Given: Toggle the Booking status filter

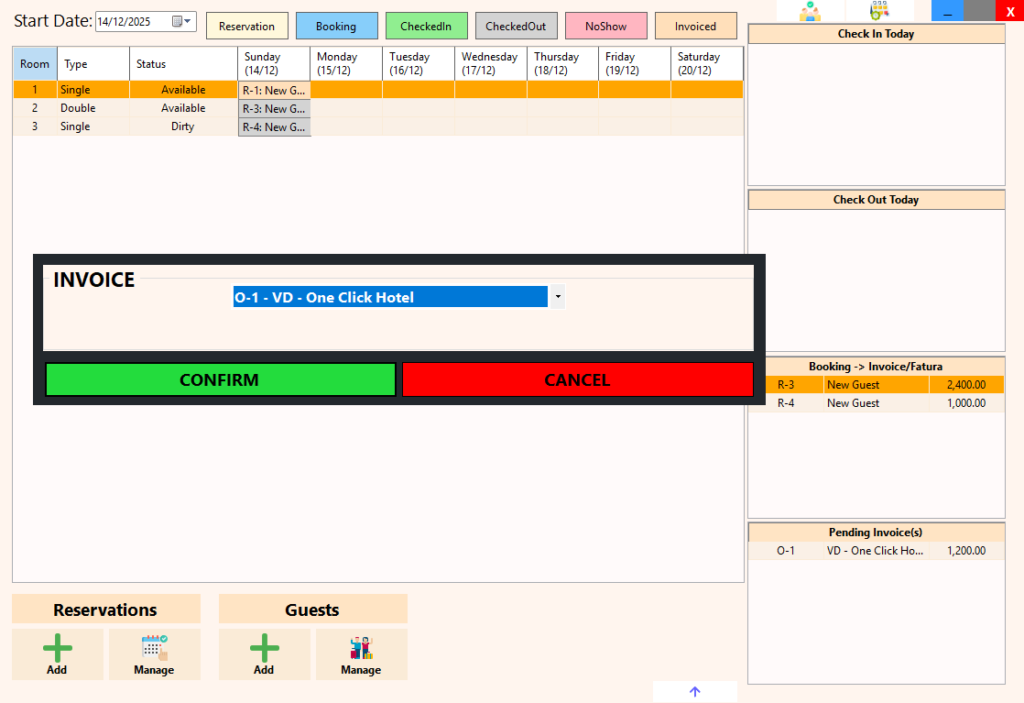Looking at the screenshot, I should 336,25.
